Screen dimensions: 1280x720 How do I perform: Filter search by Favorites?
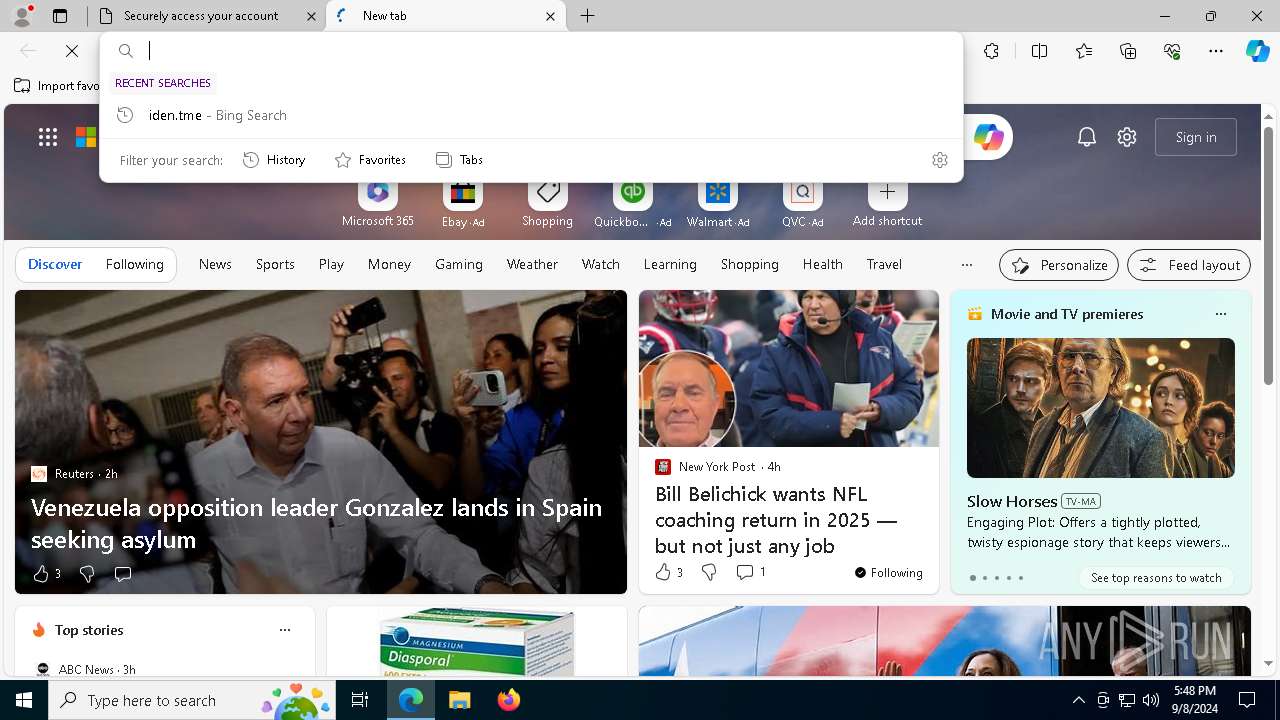[370, 160]
